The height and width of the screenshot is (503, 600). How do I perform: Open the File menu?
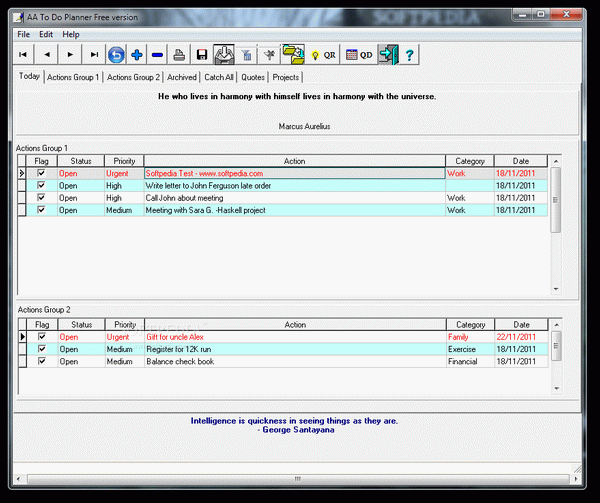tap(23, 34)
